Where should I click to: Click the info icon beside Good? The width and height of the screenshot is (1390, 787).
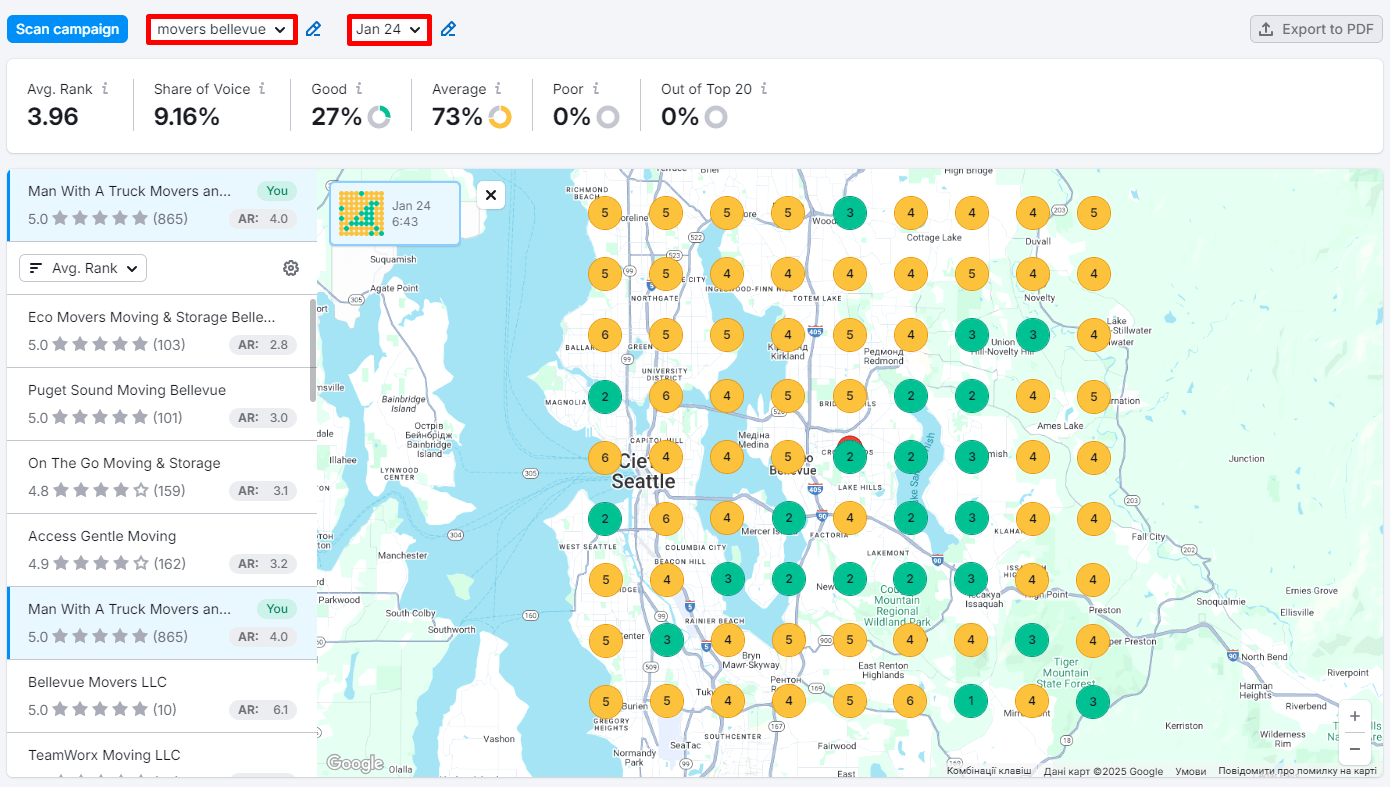359,89
